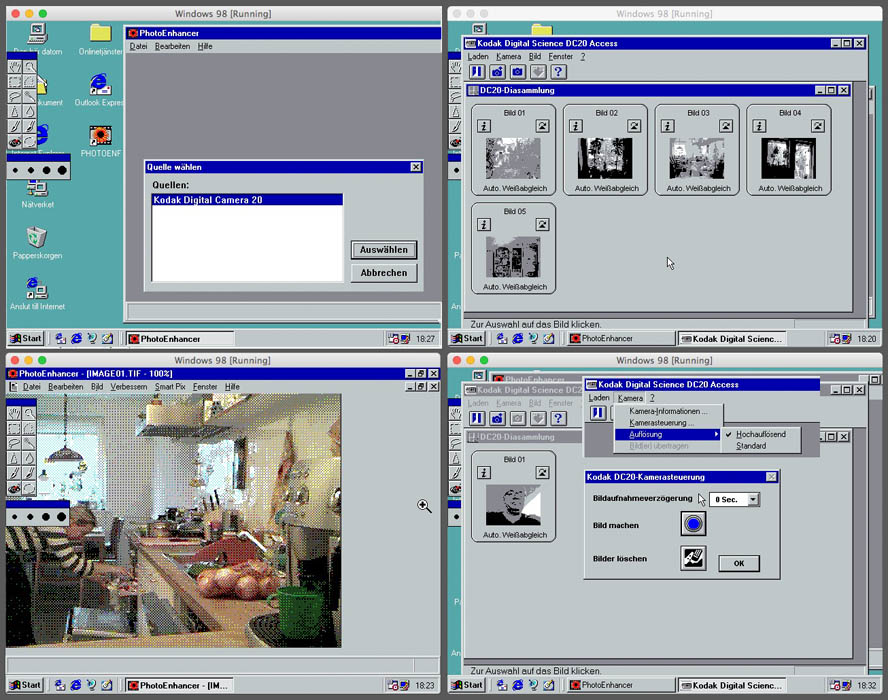Open Kamera menu in five-slide DC20 Access window
This screenshot has height=700, width=888.
tap(508, 57)
